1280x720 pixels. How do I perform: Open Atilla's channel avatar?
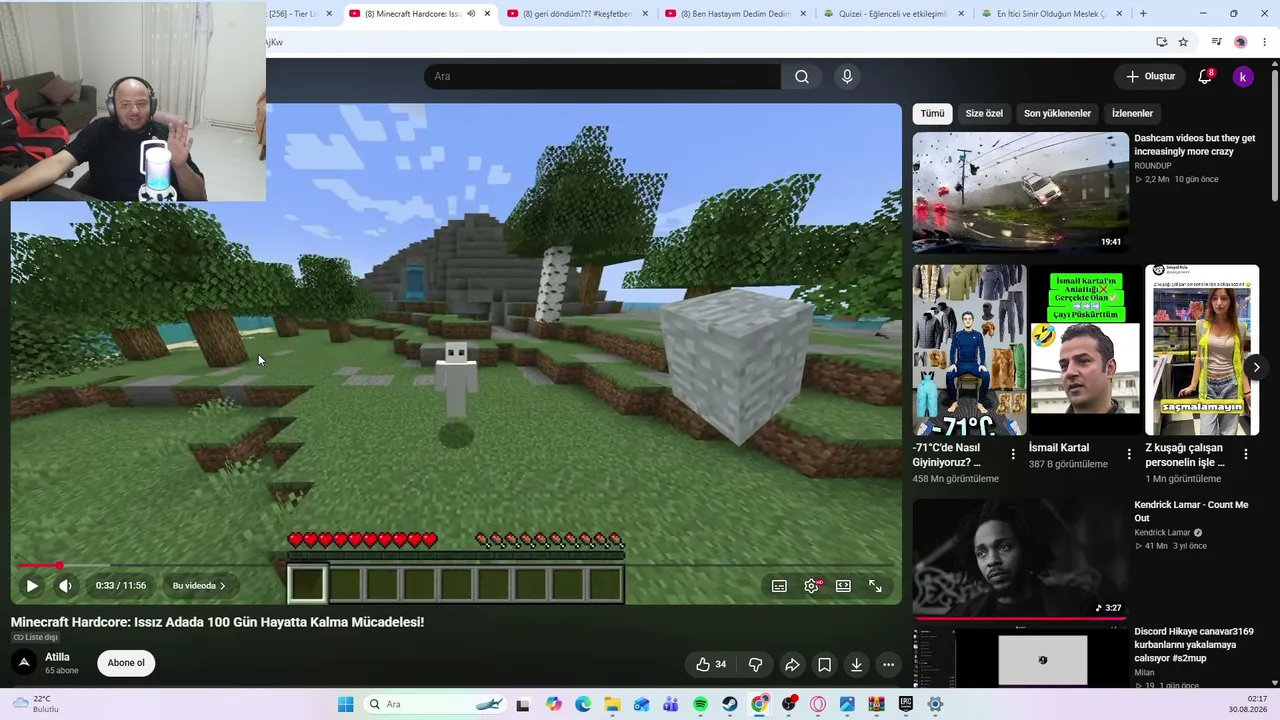click(x=24, y=662)
